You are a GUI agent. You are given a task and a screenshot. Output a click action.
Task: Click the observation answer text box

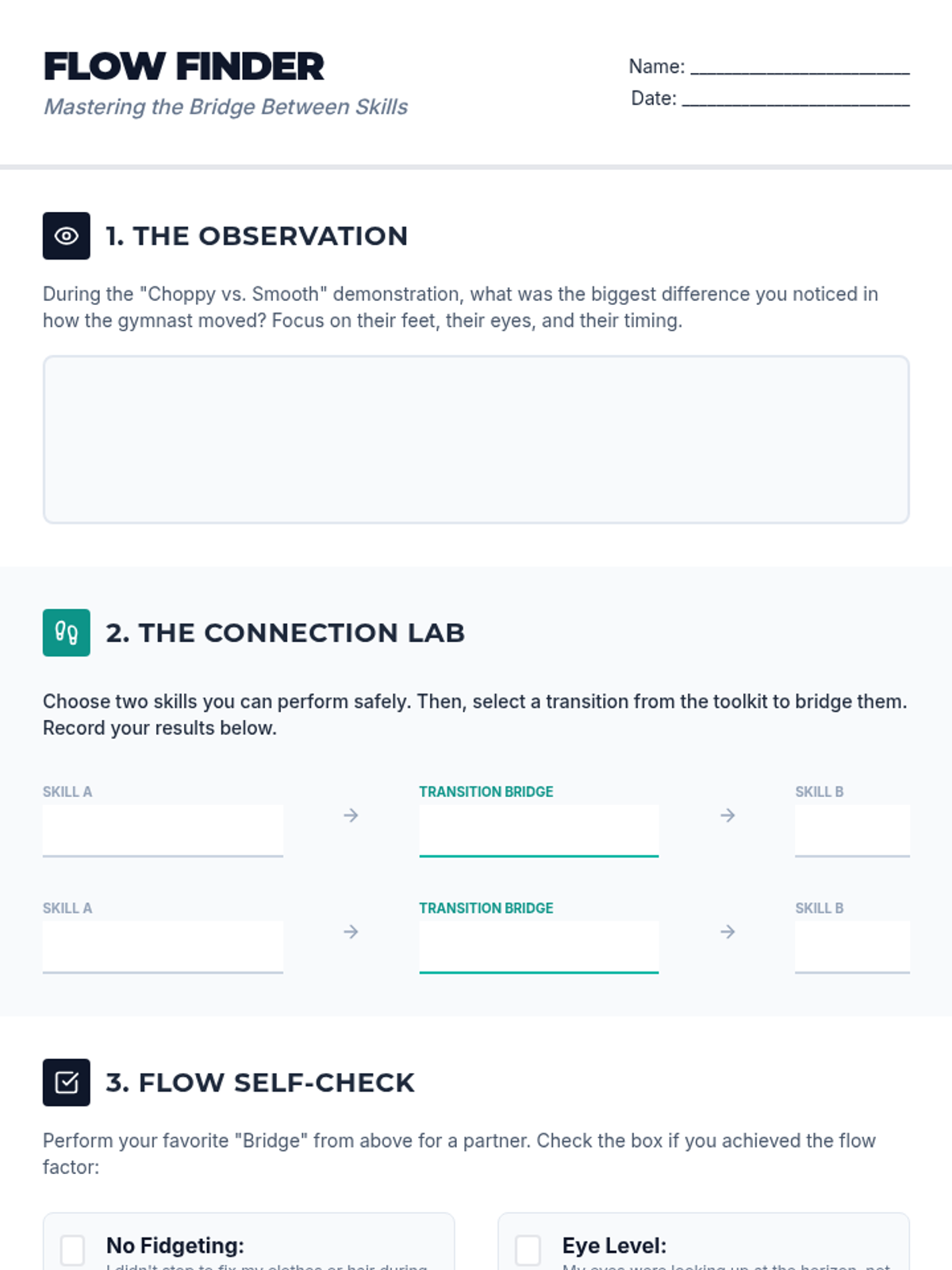click(x=476, y=440)
